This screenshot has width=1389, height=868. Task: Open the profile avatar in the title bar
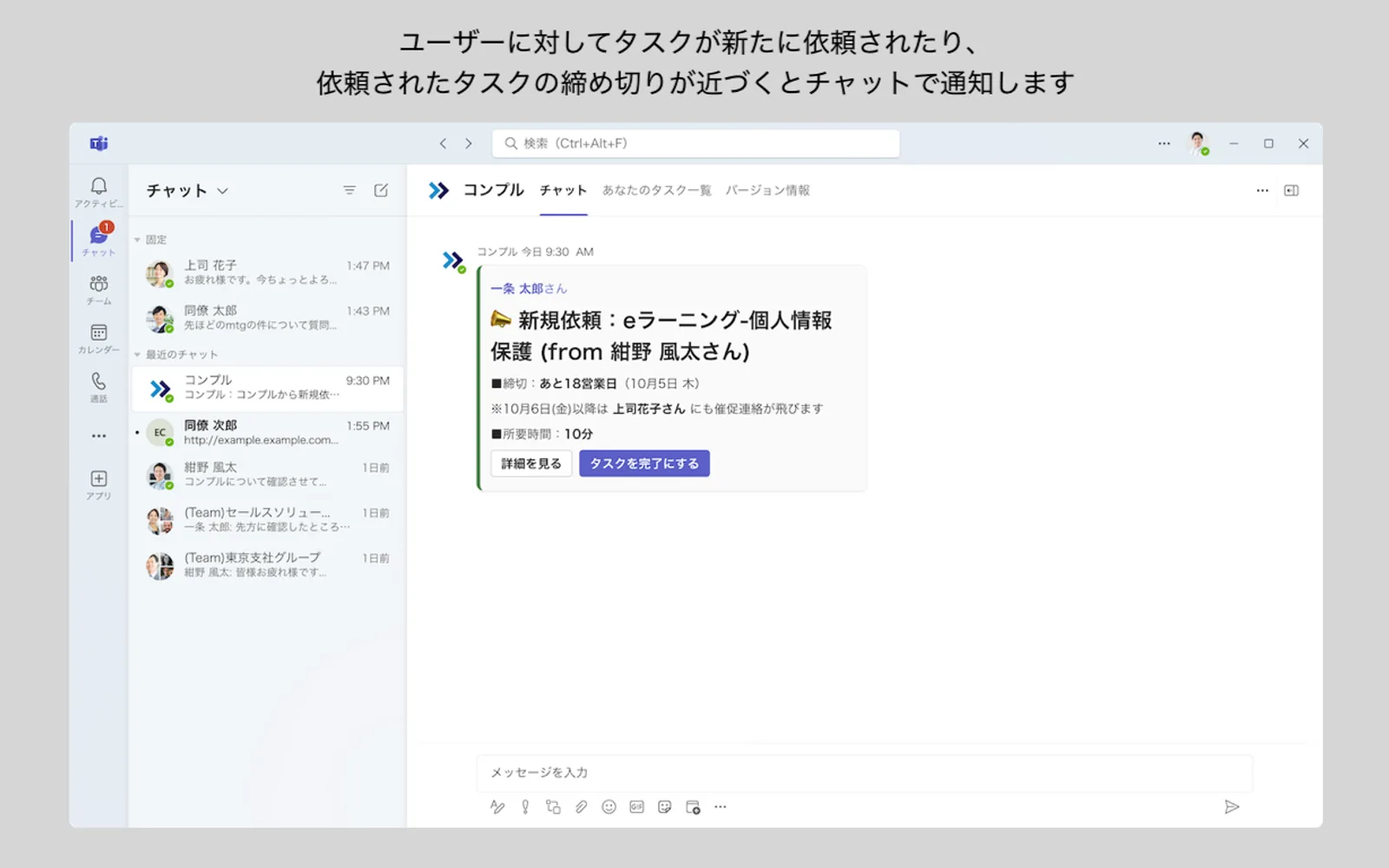point(1198,143)
